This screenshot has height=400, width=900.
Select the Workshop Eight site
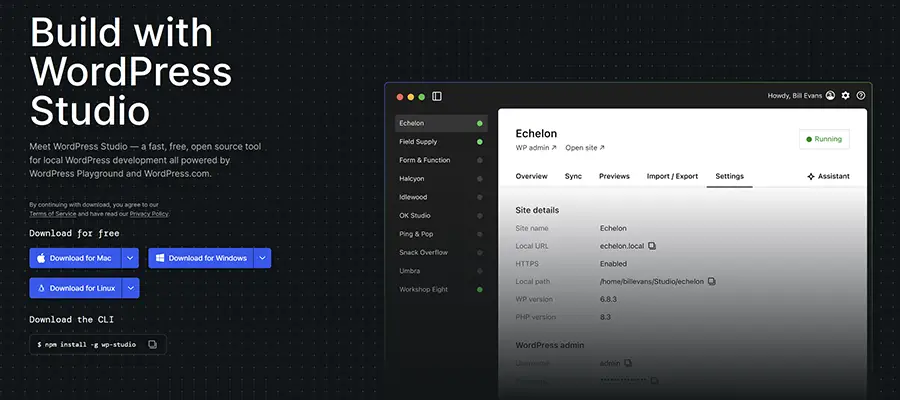(x=441, y=289)
